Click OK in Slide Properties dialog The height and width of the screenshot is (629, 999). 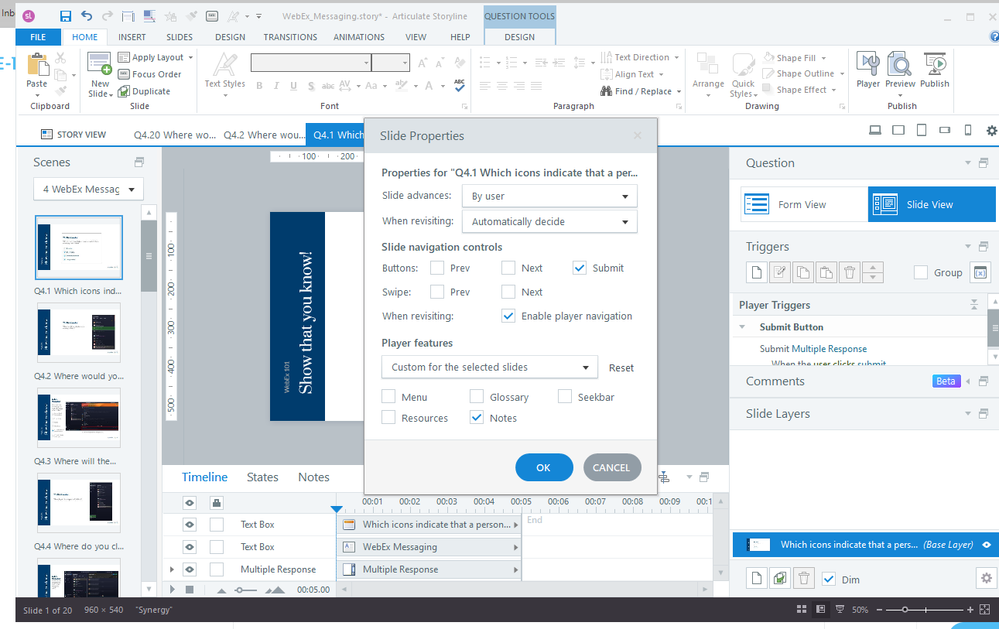coord(543,467)
